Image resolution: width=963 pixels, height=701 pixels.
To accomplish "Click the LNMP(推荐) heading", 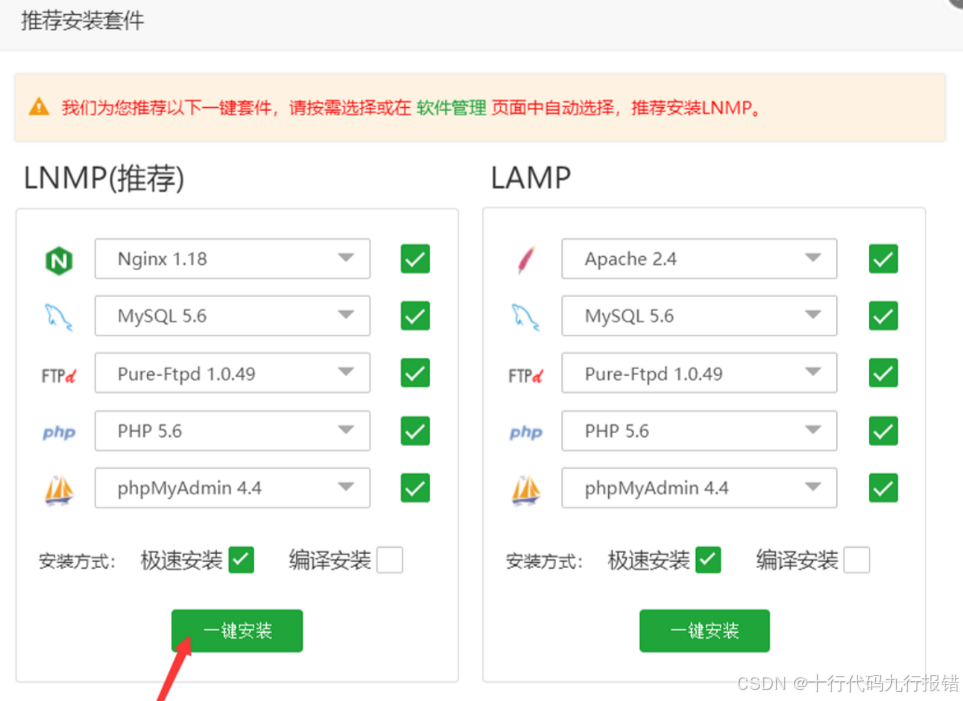I will [104, 178].
